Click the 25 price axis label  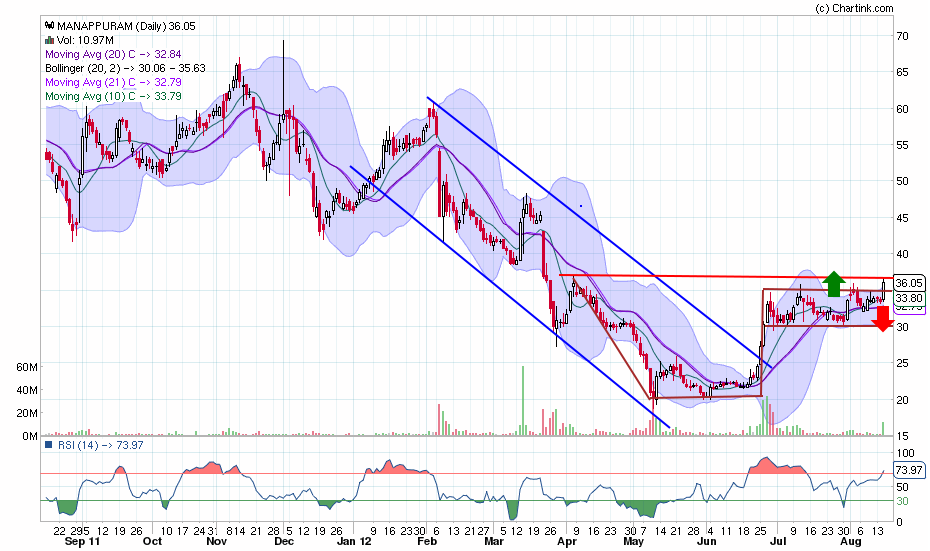[902, 364]
